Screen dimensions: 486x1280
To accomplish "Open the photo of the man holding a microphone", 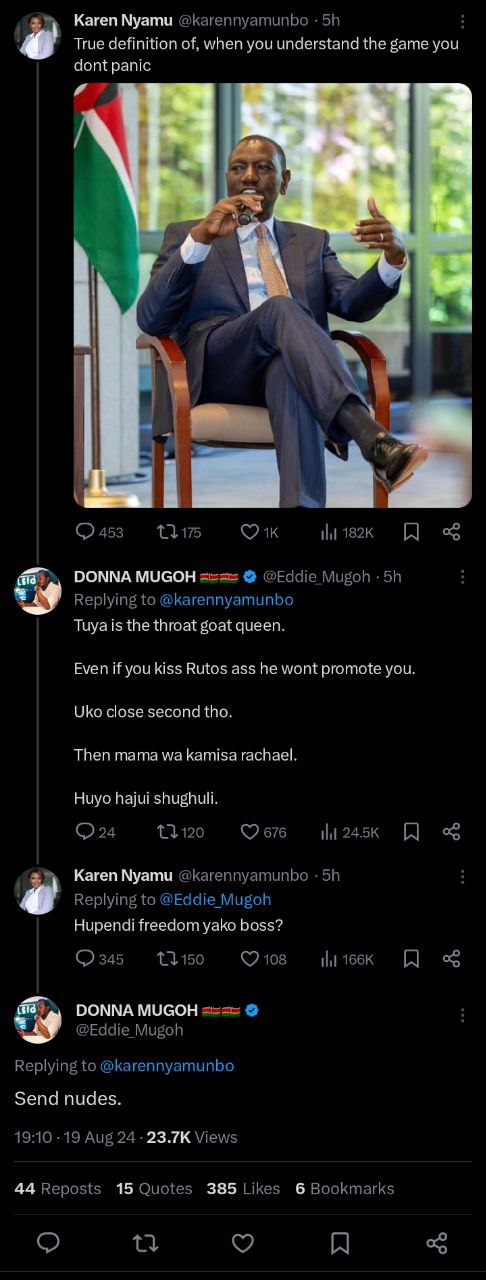I will pyautogui.click(x=272, y=295).
